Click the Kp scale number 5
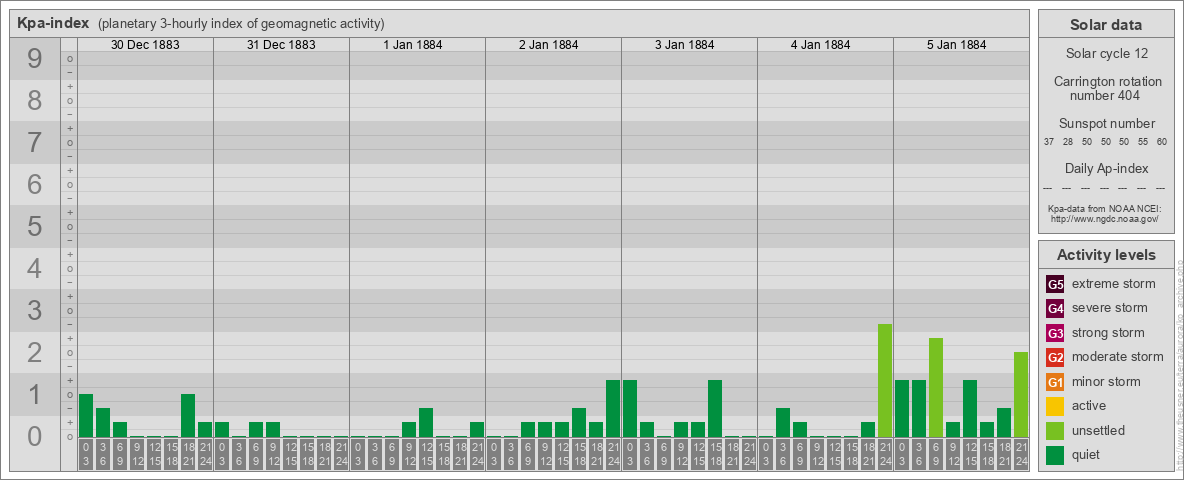 click(35, 226)
